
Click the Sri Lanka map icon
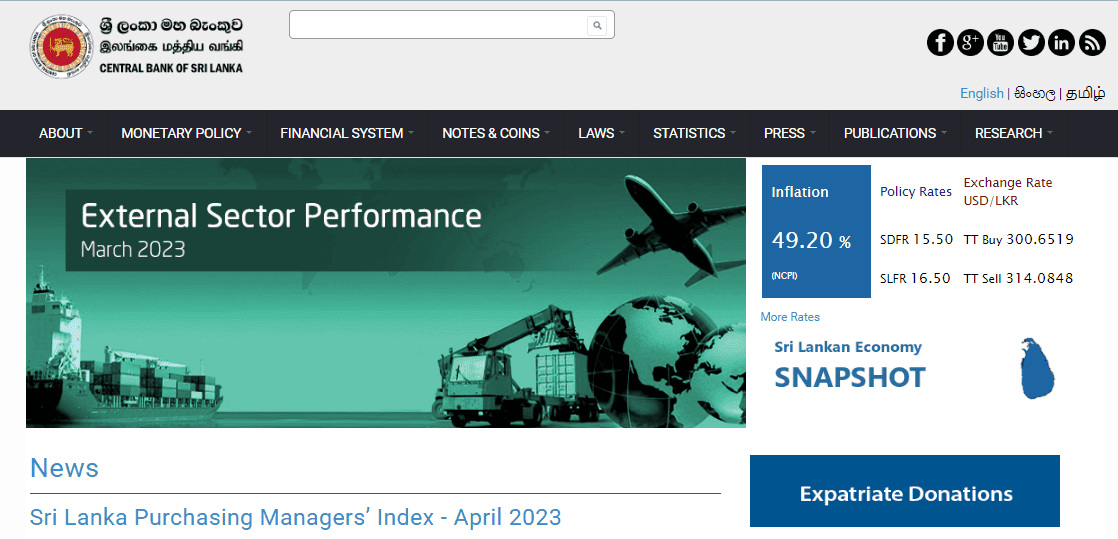[1037, 368]
